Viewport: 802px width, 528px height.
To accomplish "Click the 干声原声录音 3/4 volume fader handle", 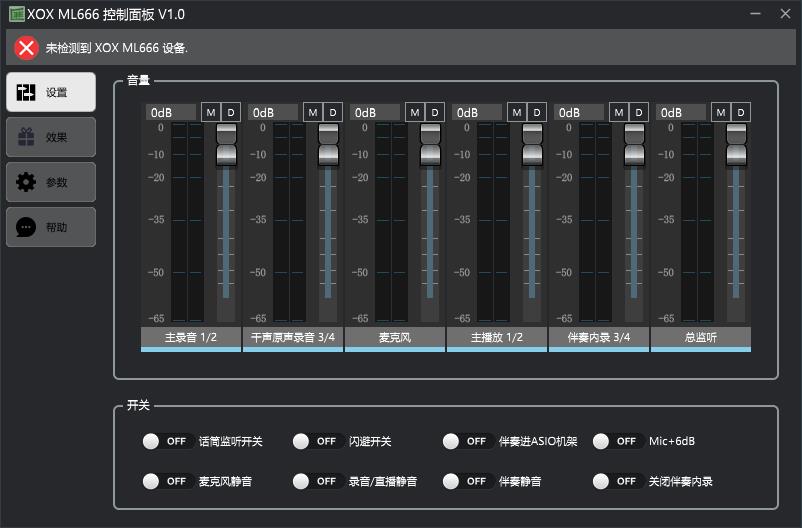I will 328,144.
